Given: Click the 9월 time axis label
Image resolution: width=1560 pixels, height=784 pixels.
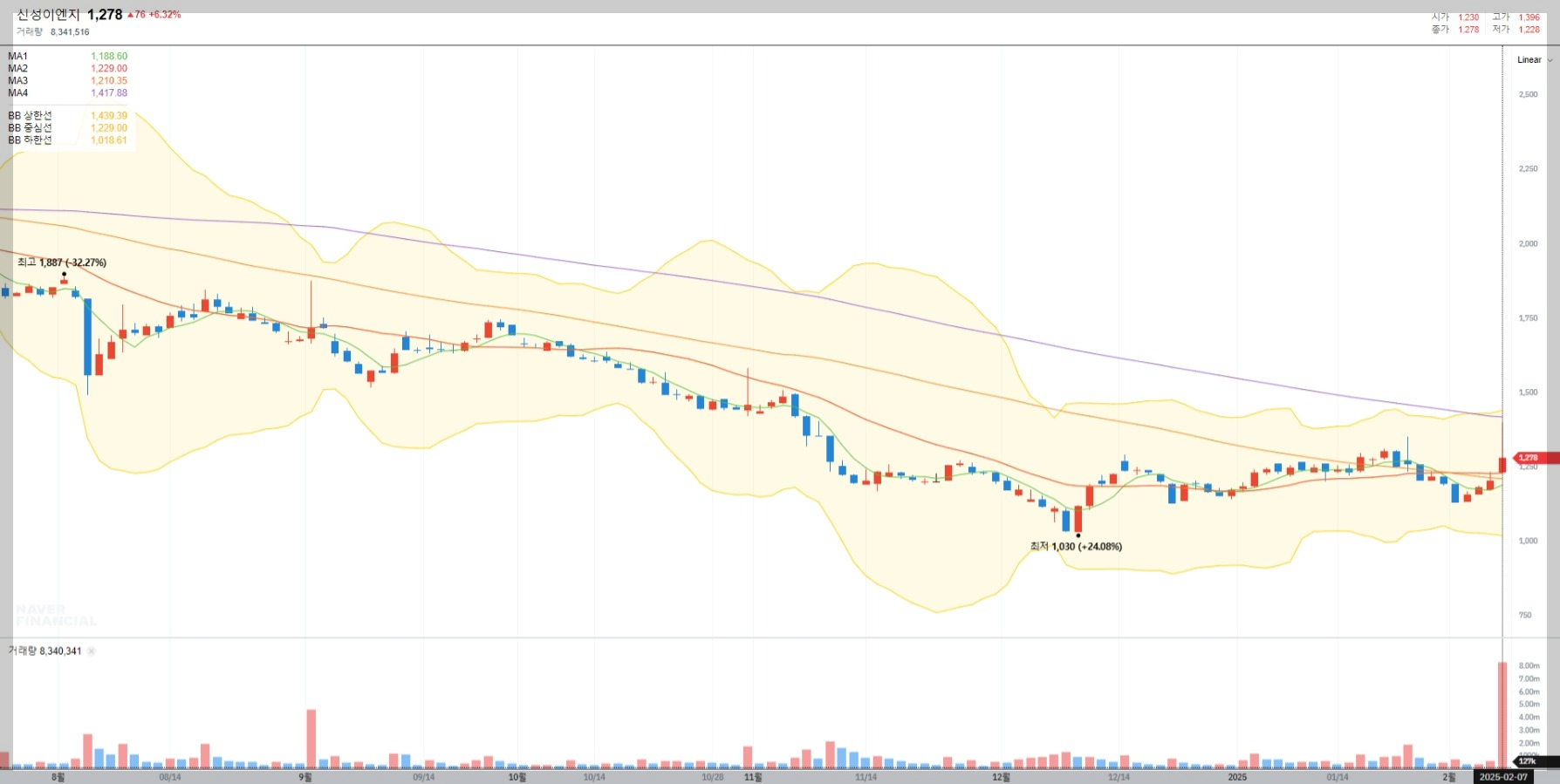Looking at the screenshot, I should tap(304, 777).
